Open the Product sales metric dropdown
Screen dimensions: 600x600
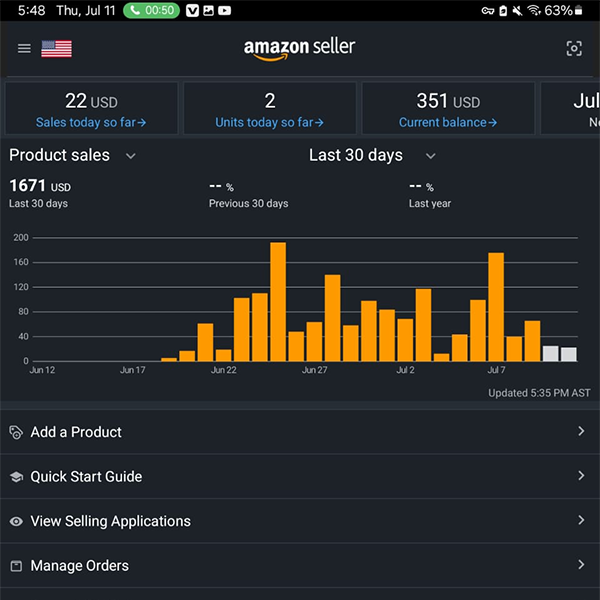point(130,156)
